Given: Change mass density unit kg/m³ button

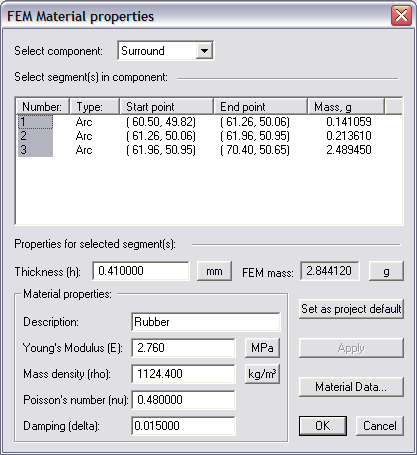Looking at the screenshot, I should coord(262,374).
